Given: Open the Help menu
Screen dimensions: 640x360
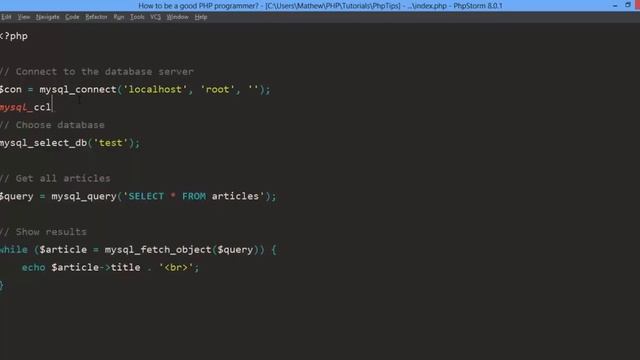Looking at the screenshot, I should [201, 17].
